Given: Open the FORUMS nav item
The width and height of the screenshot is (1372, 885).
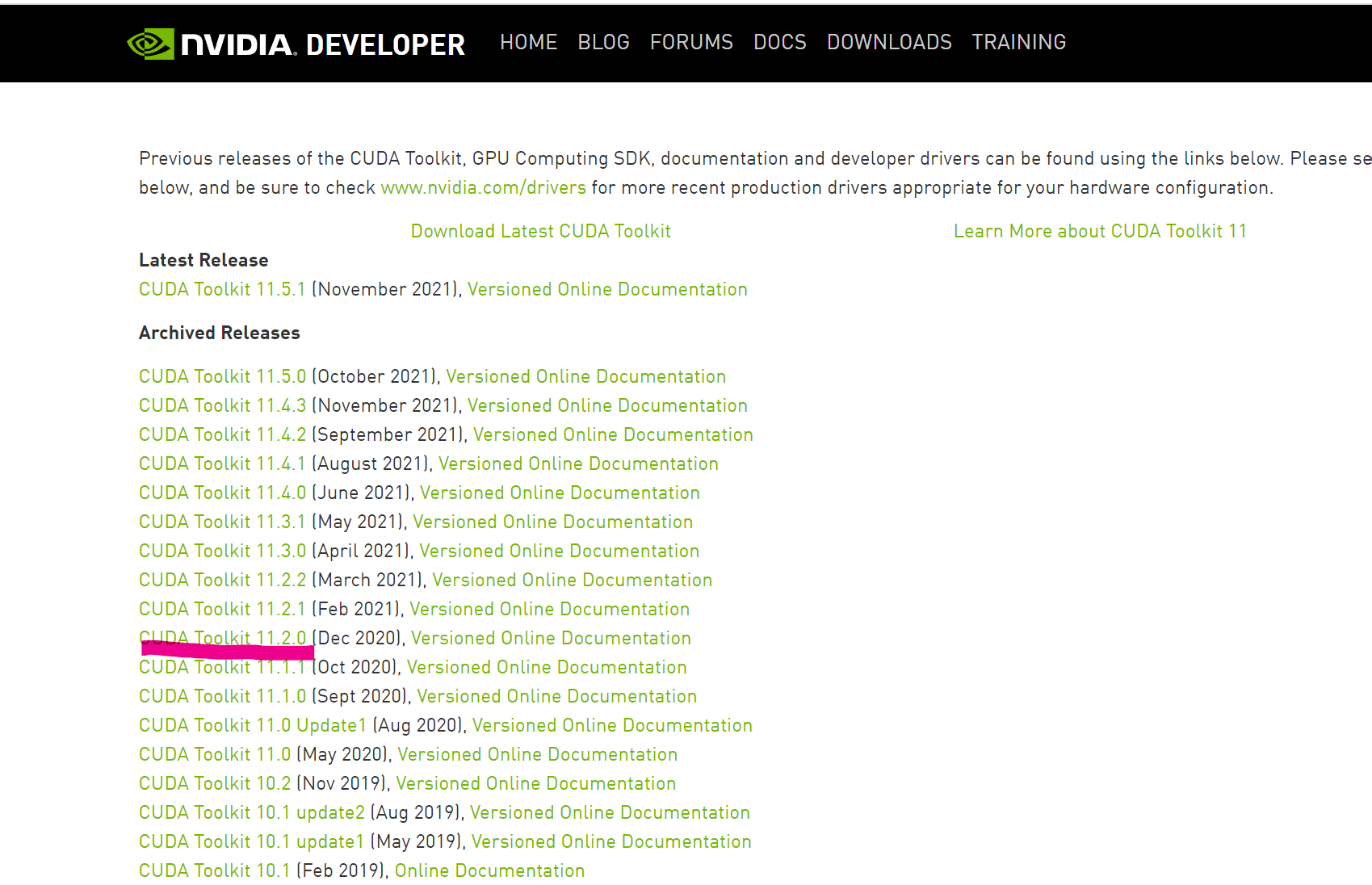Looking at the screenshot, I should pos(691,42).
